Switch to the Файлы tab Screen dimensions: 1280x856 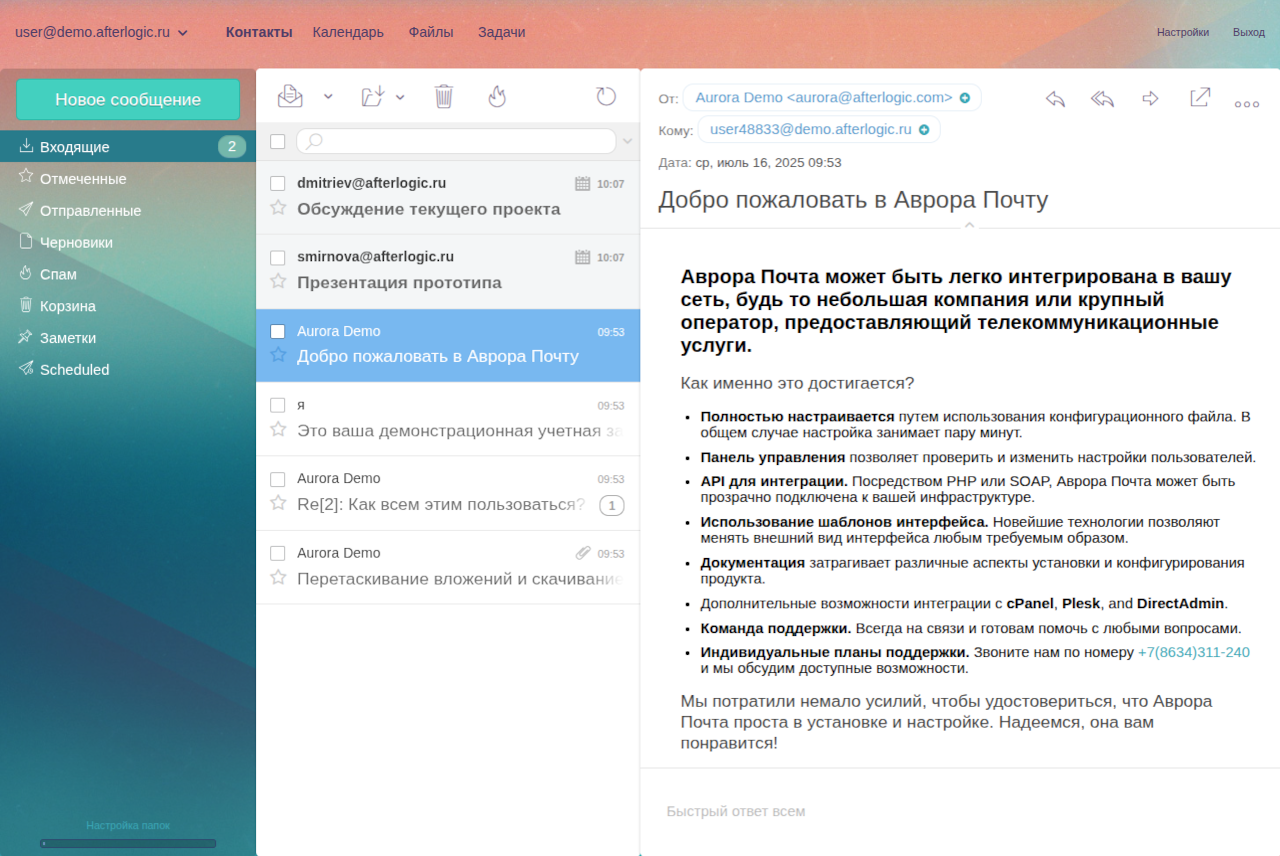click(430, 32)
